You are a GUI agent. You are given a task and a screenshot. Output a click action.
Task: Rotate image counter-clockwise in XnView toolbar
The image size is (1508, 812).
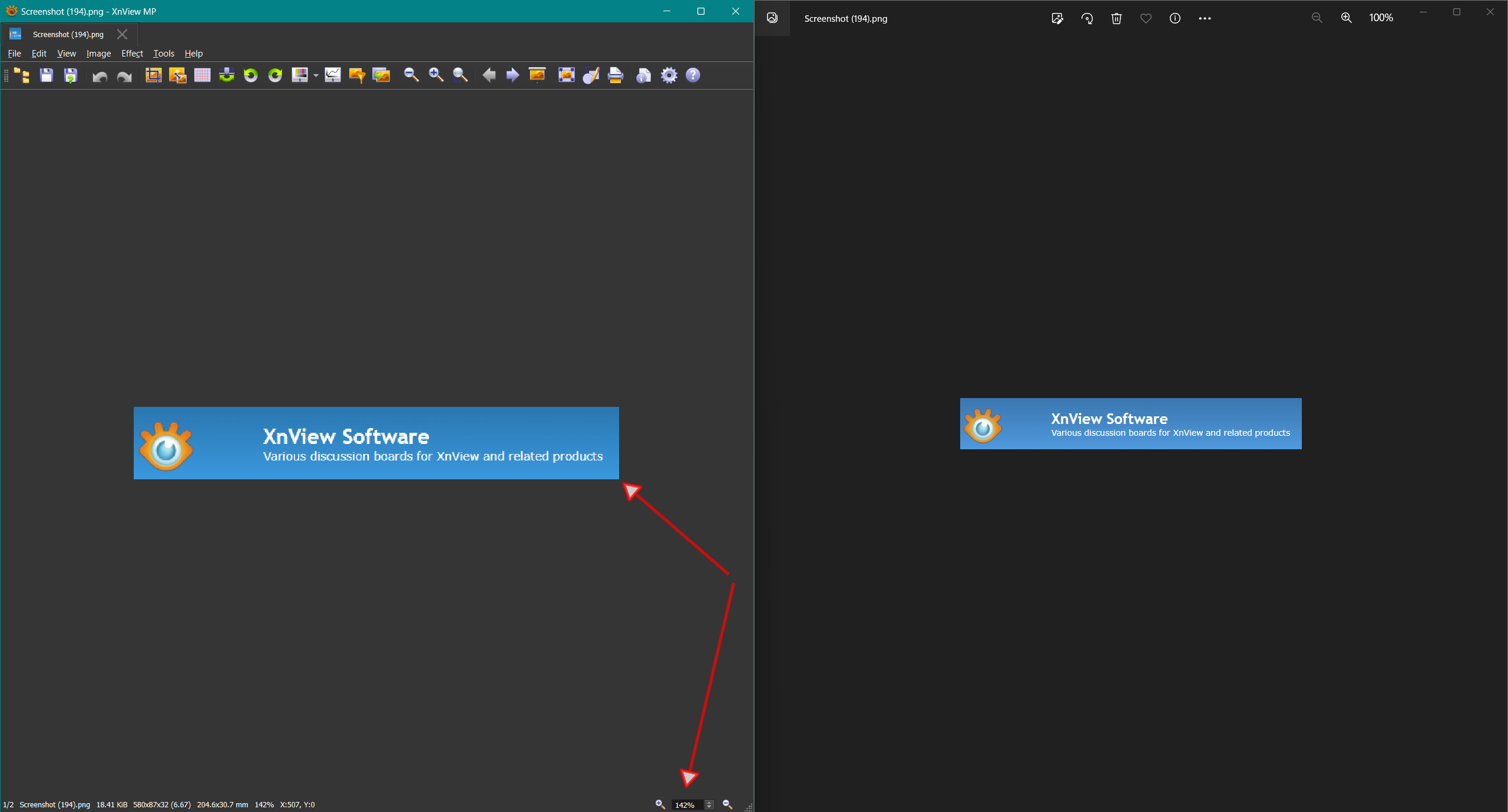pyautogui.click(x=251, y=75)
